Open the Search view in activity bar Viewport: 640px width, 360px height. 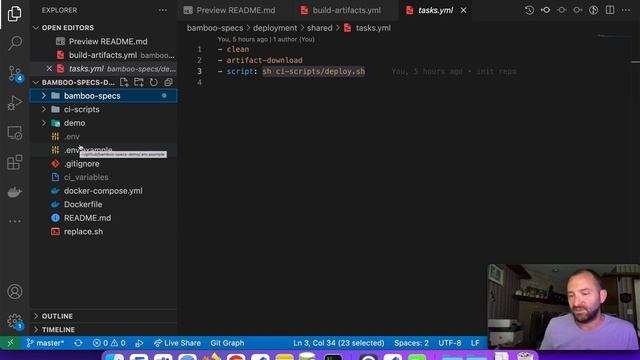pos(15,43)
